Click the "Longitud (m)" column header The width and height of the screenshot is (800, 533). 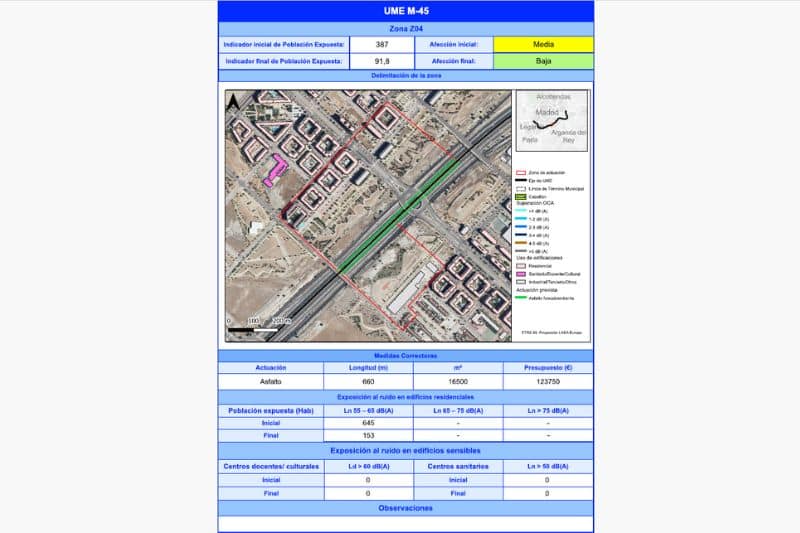pos(368,368)
